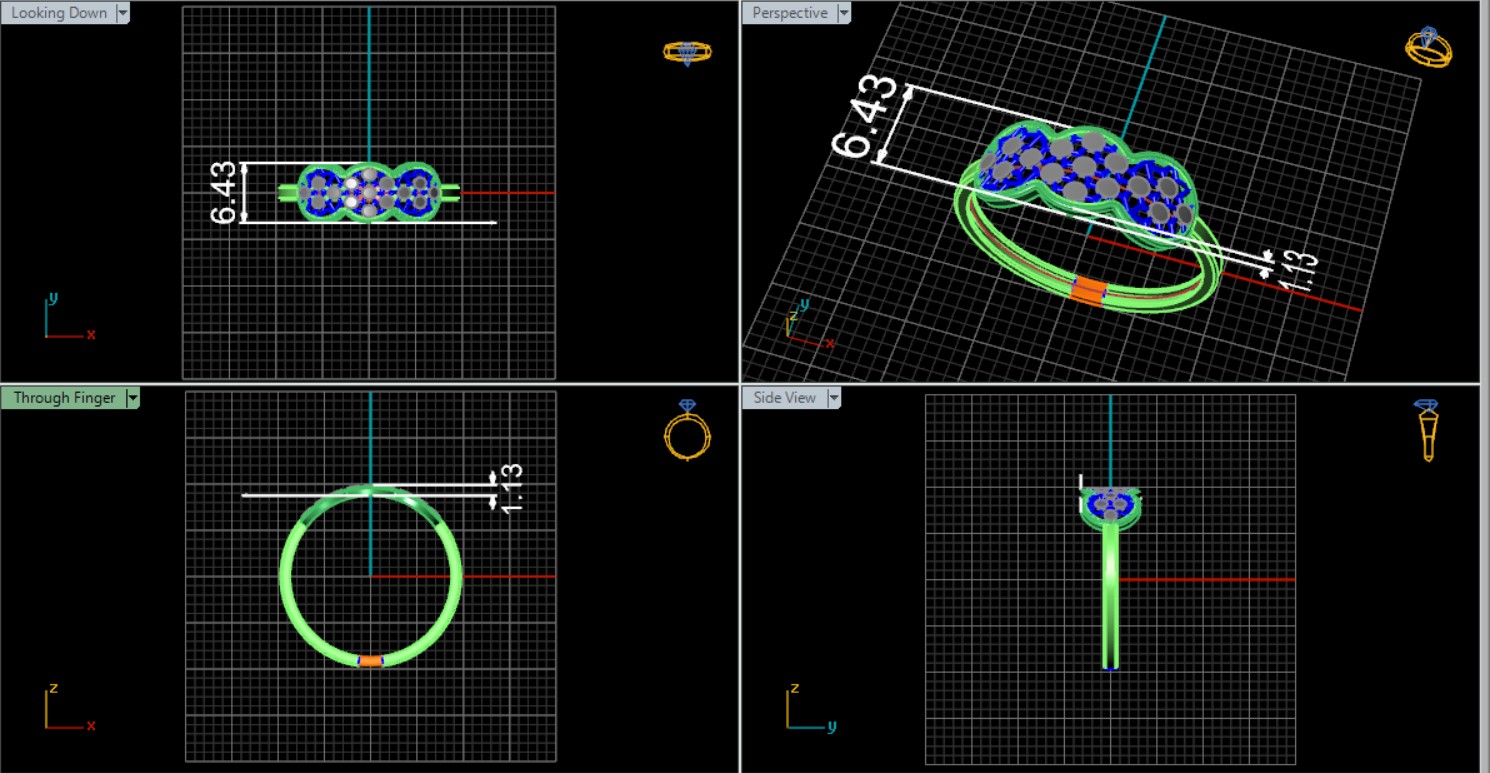Open the Looking Down viewport dropdown arrow

pos(123,13)
